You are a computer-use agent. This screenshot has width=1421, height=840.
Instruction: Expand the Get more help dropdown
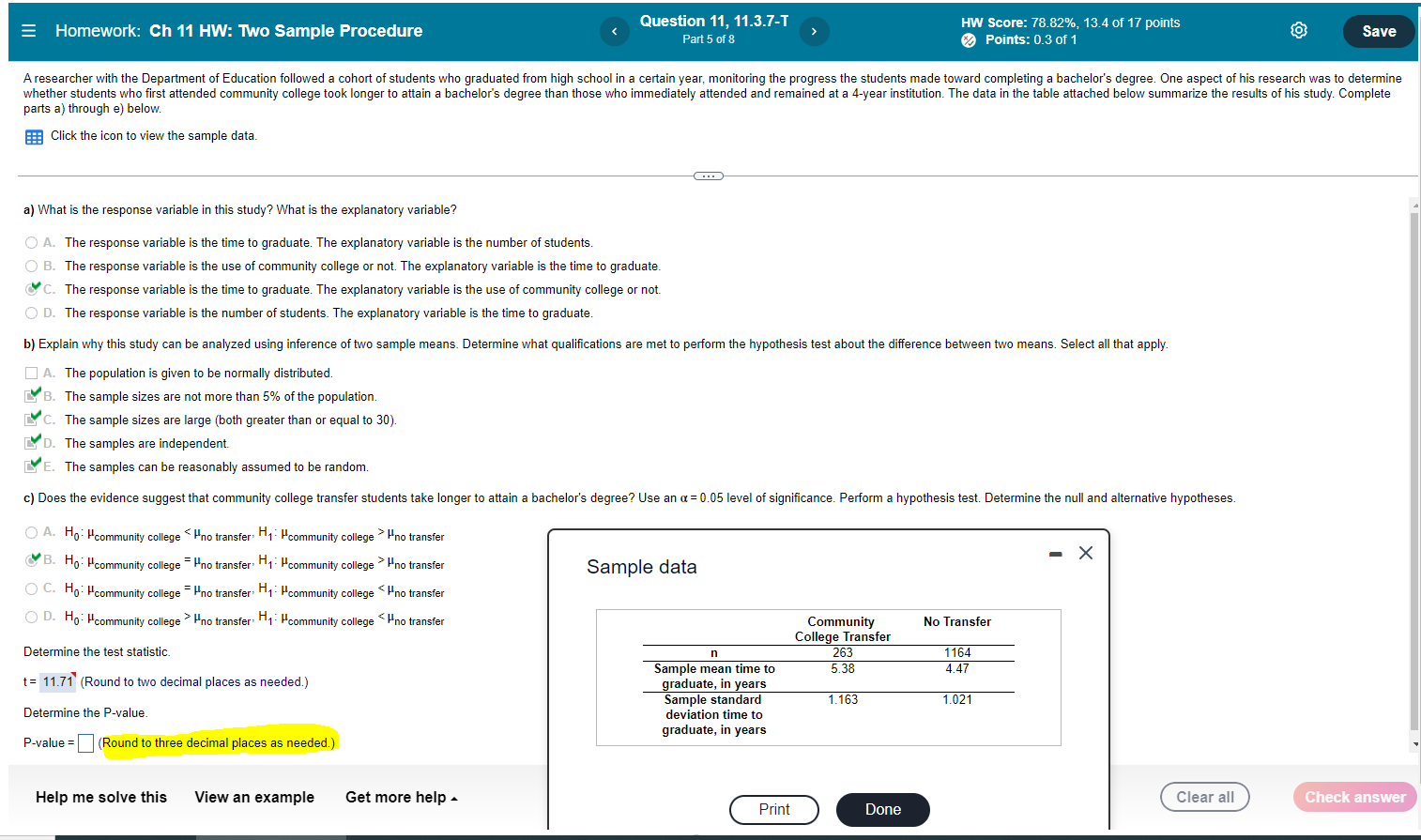click(x=401, y=797)
